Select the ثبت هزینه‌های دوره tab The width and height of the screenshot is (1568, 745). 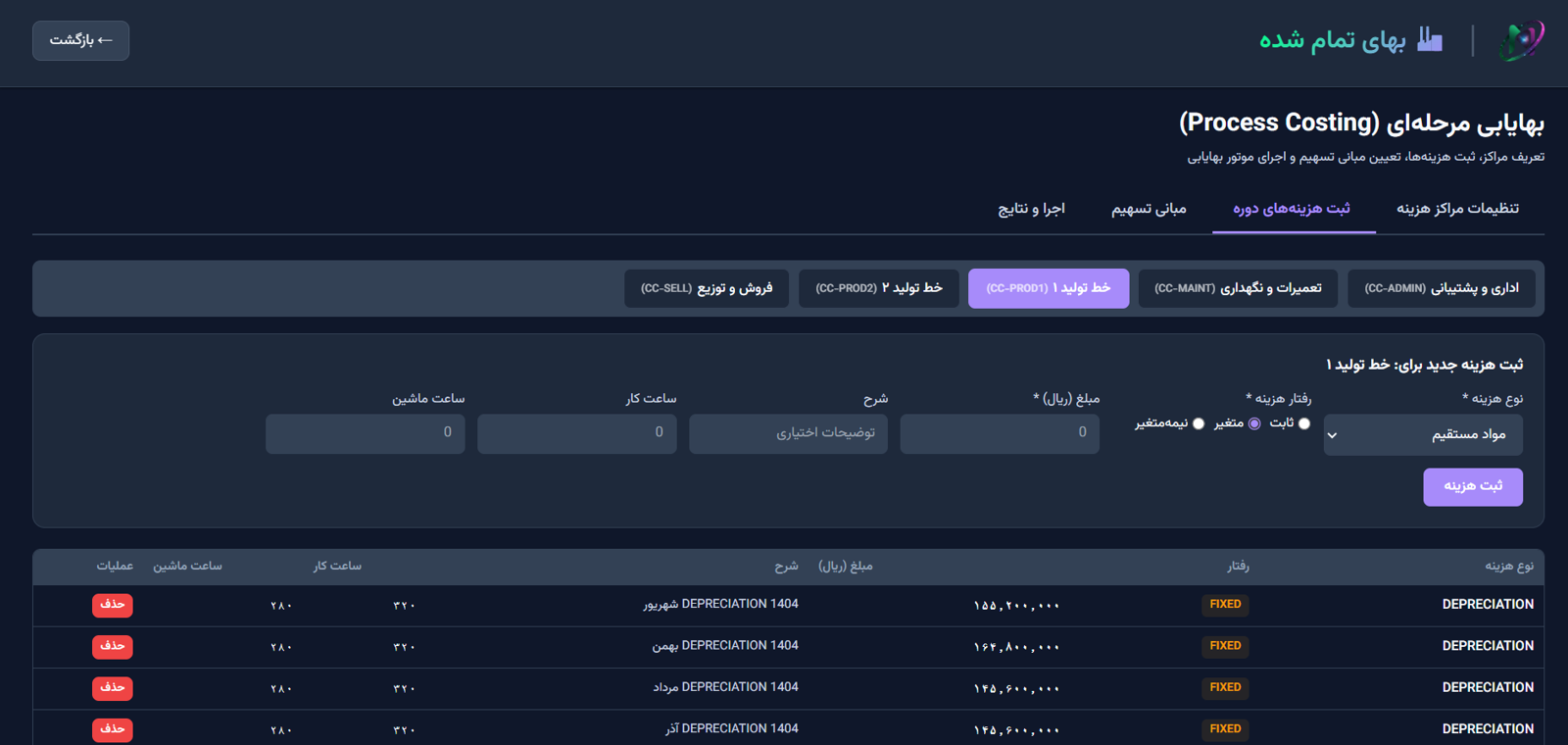[1292, 208]
